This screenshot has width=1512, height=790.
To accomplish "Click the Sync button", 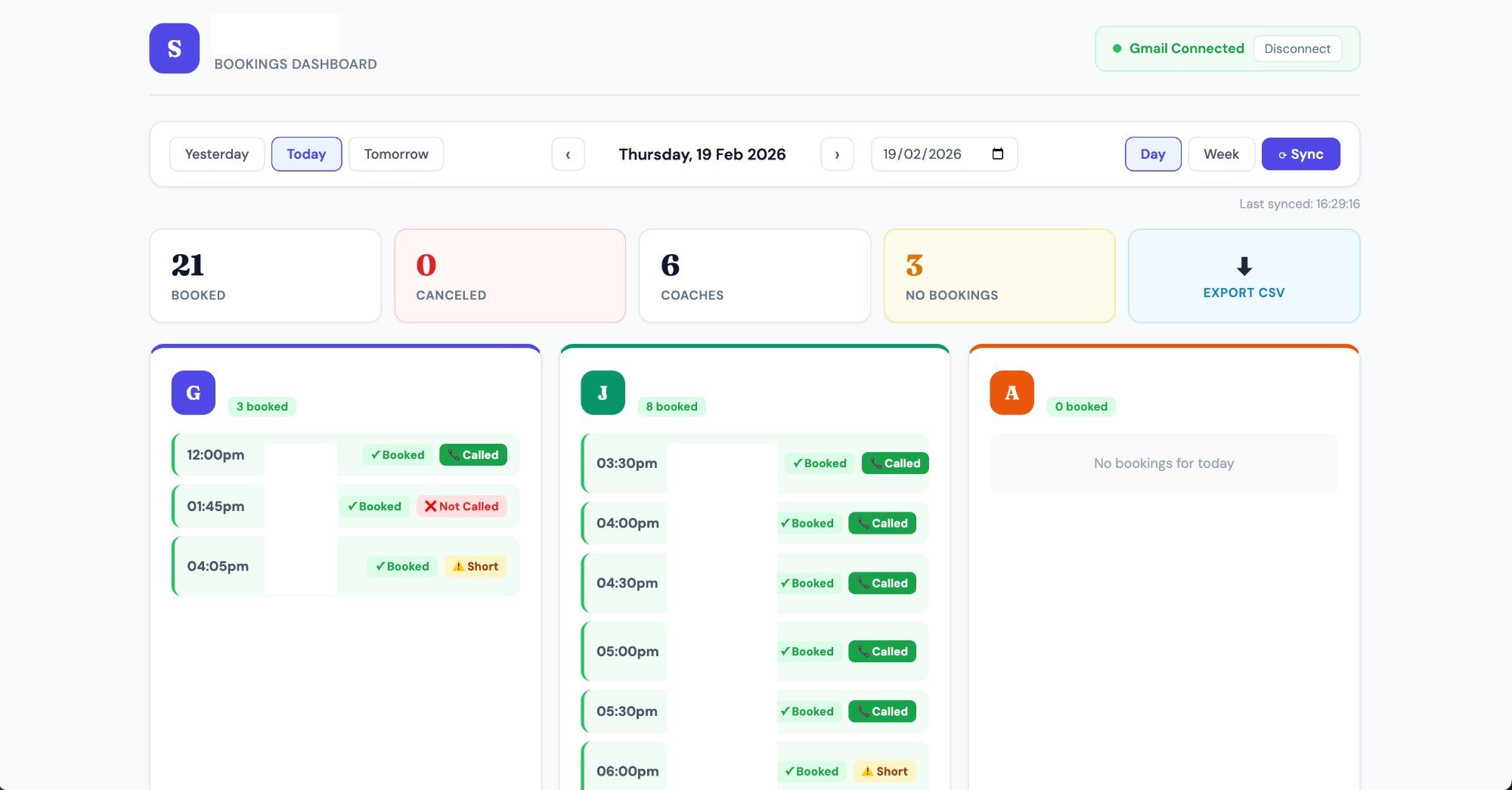I will [x=1300, y=153].
